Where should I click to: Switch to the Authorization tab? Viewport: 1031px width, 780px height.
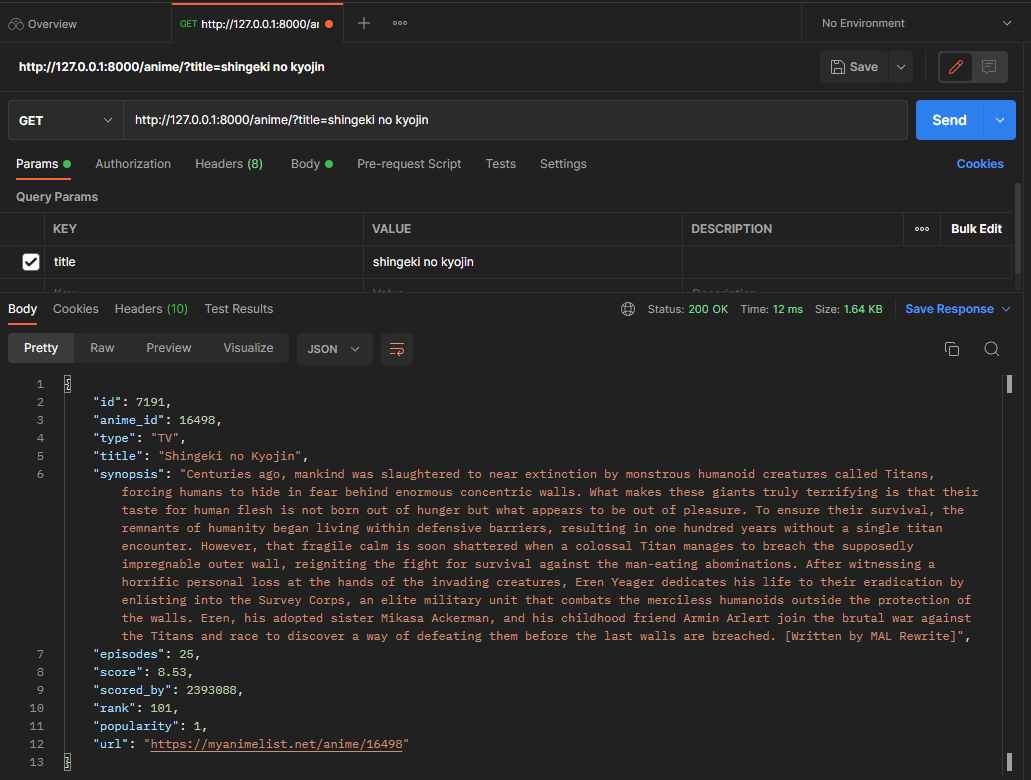[133, 163]
